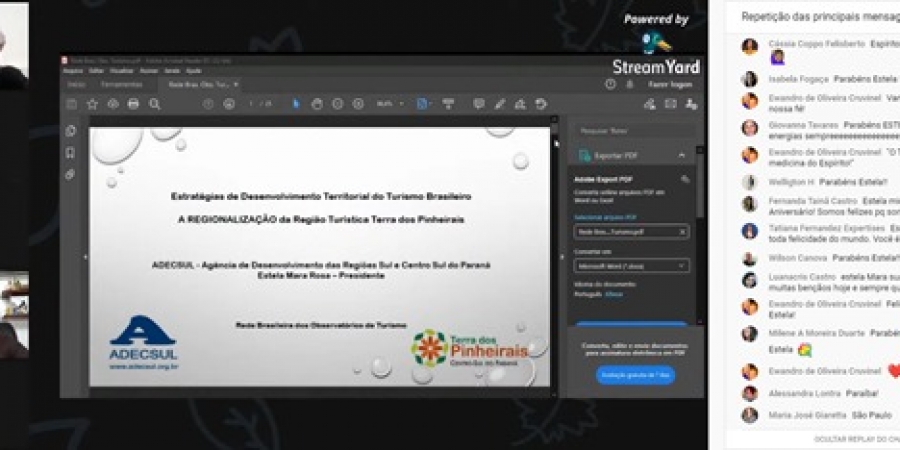Click the zoom in plus icon
The height and width of the screenshot is (450, 900).
tap(358, 104)
